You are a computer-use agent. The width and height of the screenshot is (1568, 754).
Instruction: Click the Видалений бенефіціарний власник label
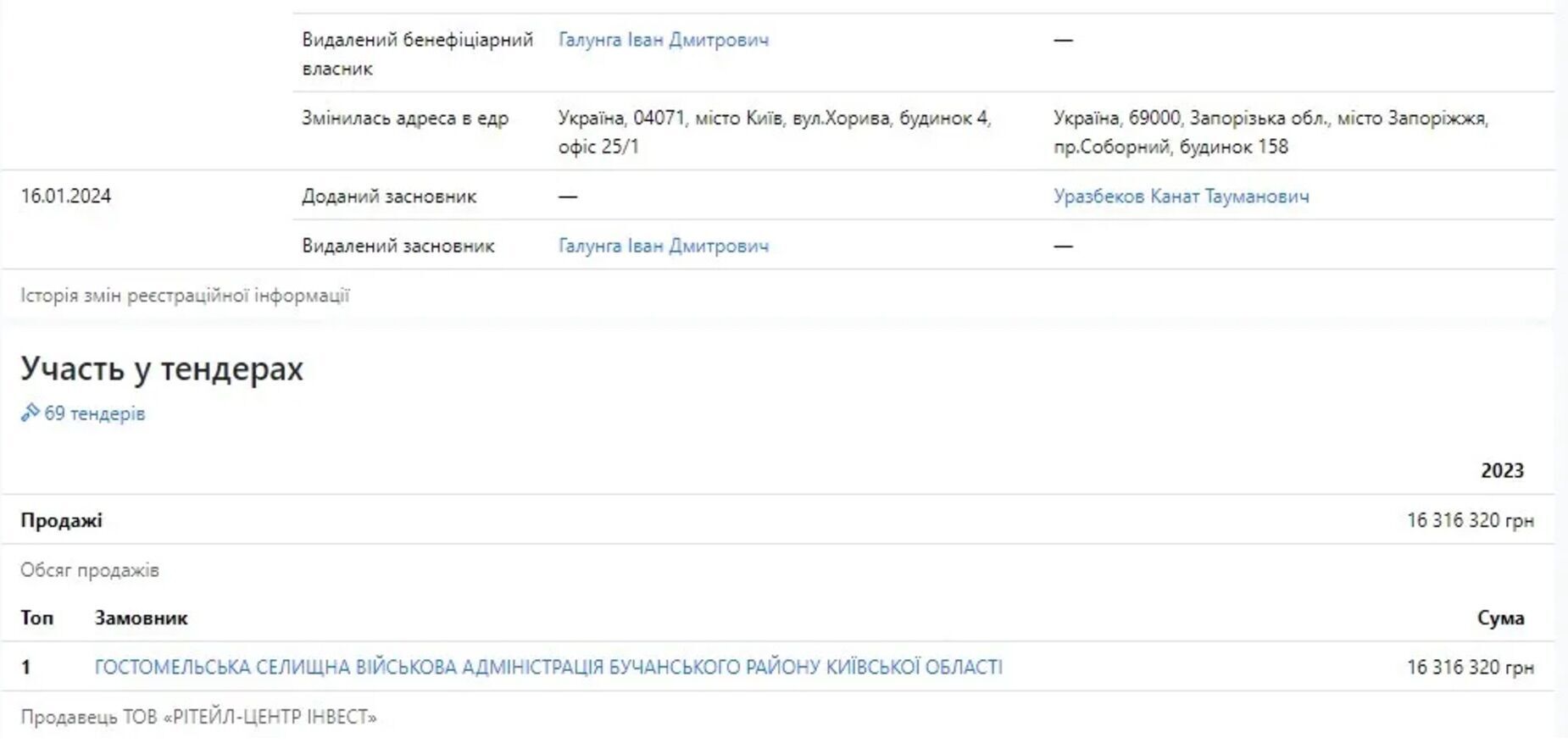(x=417, y=54)
